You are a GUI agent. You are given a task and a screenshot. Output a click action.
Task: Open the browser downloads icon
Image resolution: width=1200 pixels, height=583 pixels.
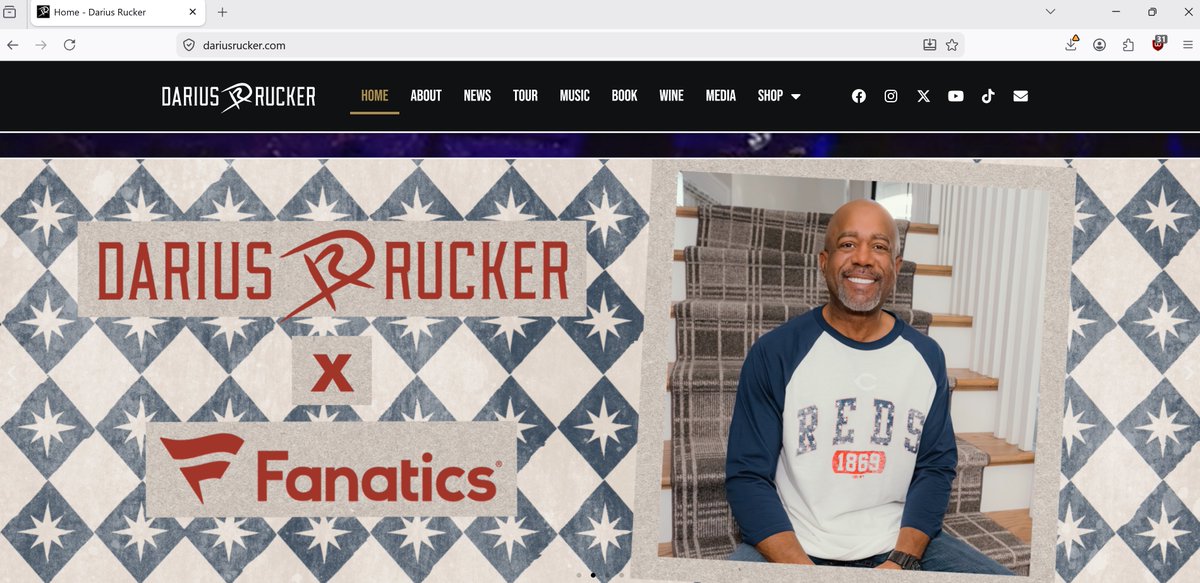coord(1071,44)
